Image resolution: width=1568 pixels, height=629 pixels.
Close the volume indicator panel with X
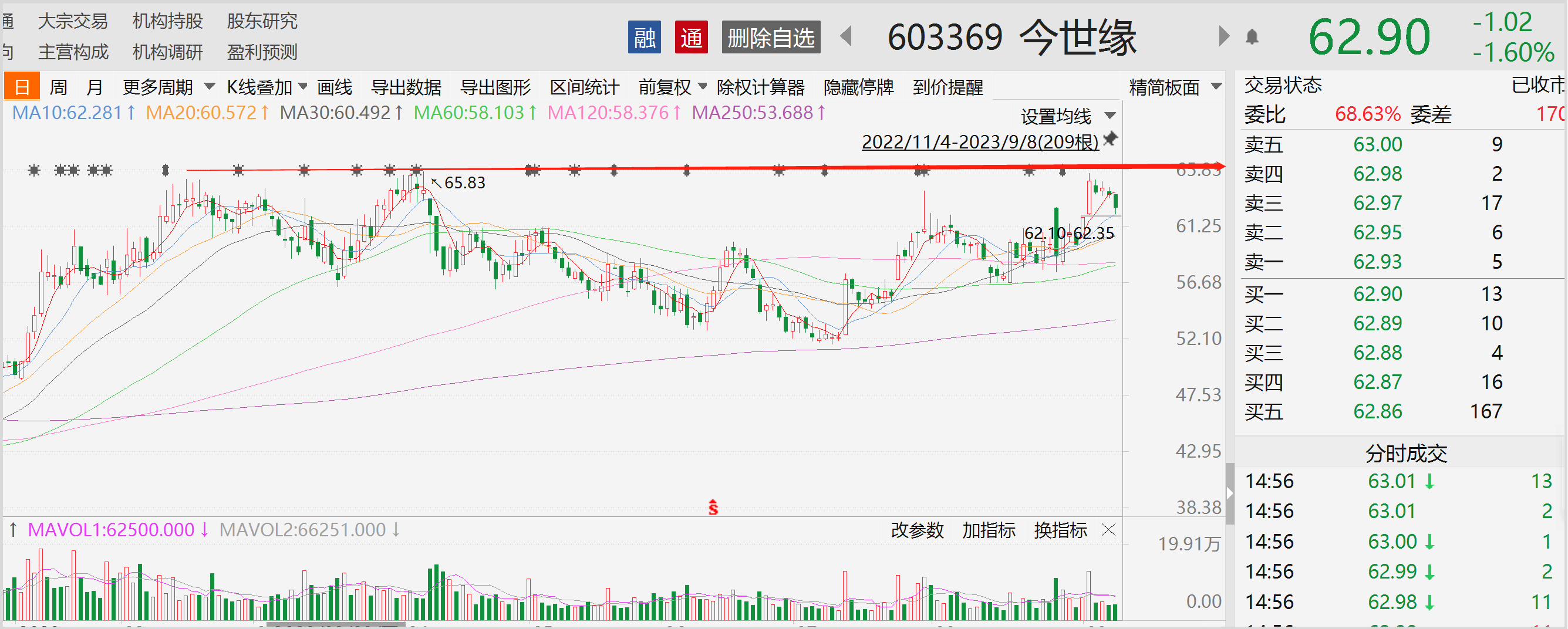pyautogui.click(x=1109, y=530)
